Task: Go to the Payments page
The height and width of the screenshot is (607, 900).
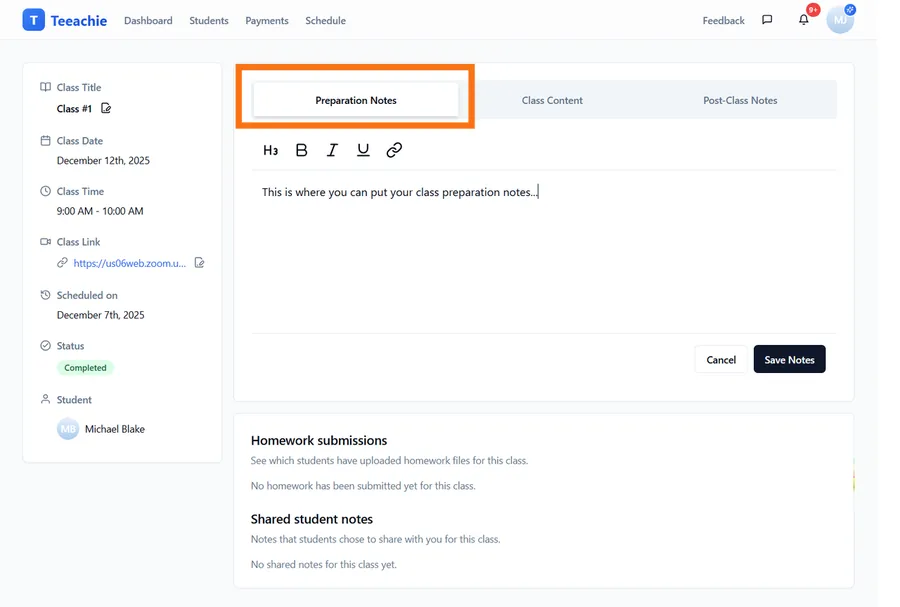Action: pos(267,21)
